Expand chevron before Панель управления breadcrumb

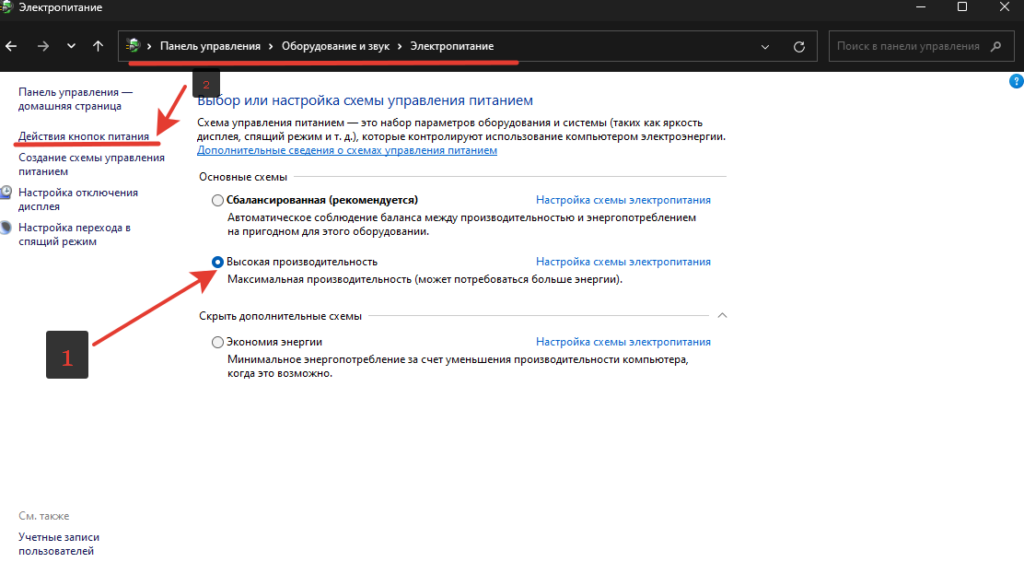pyautogui.click(x=150, y=46)
